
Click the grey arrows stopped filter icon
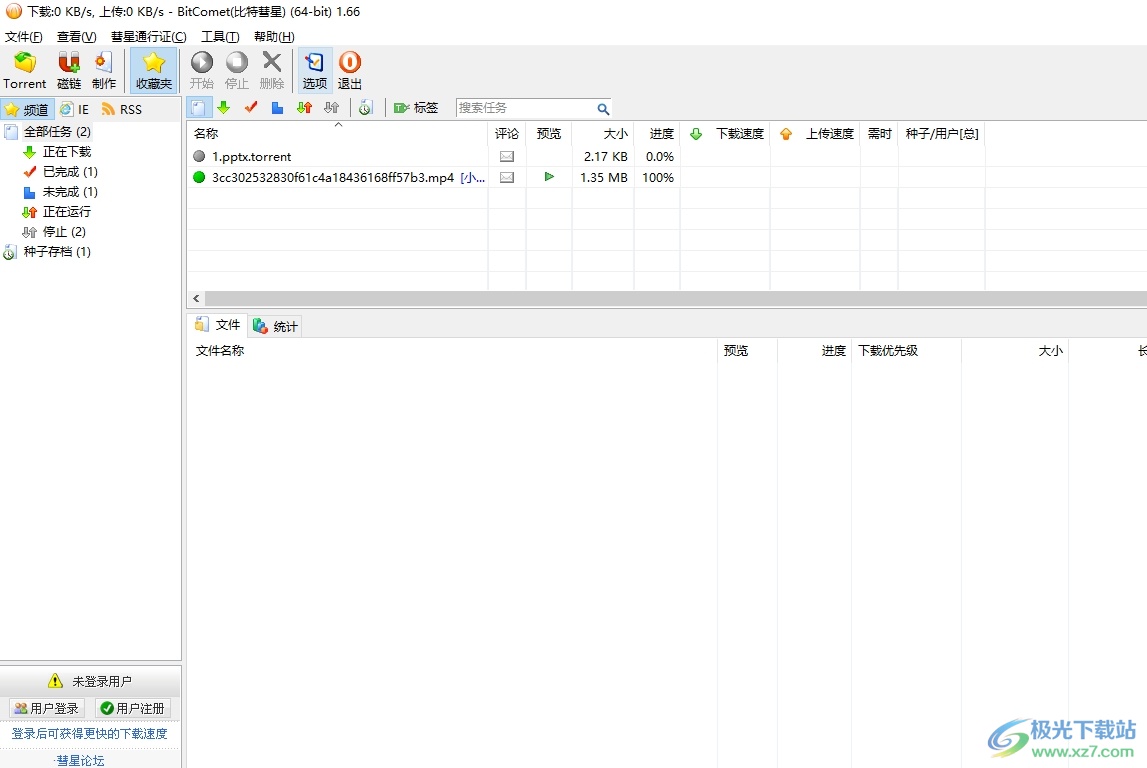click(x=331, y=108)
